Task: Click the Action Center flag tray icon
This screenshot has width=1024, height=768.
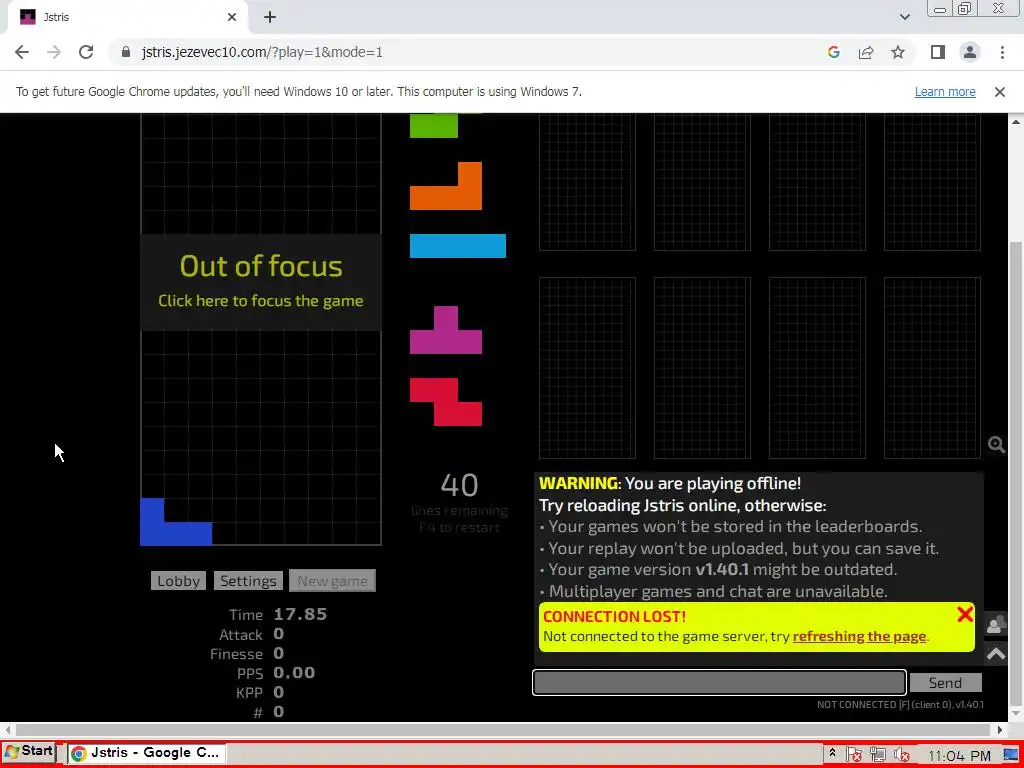Action: tap(854, 755)
